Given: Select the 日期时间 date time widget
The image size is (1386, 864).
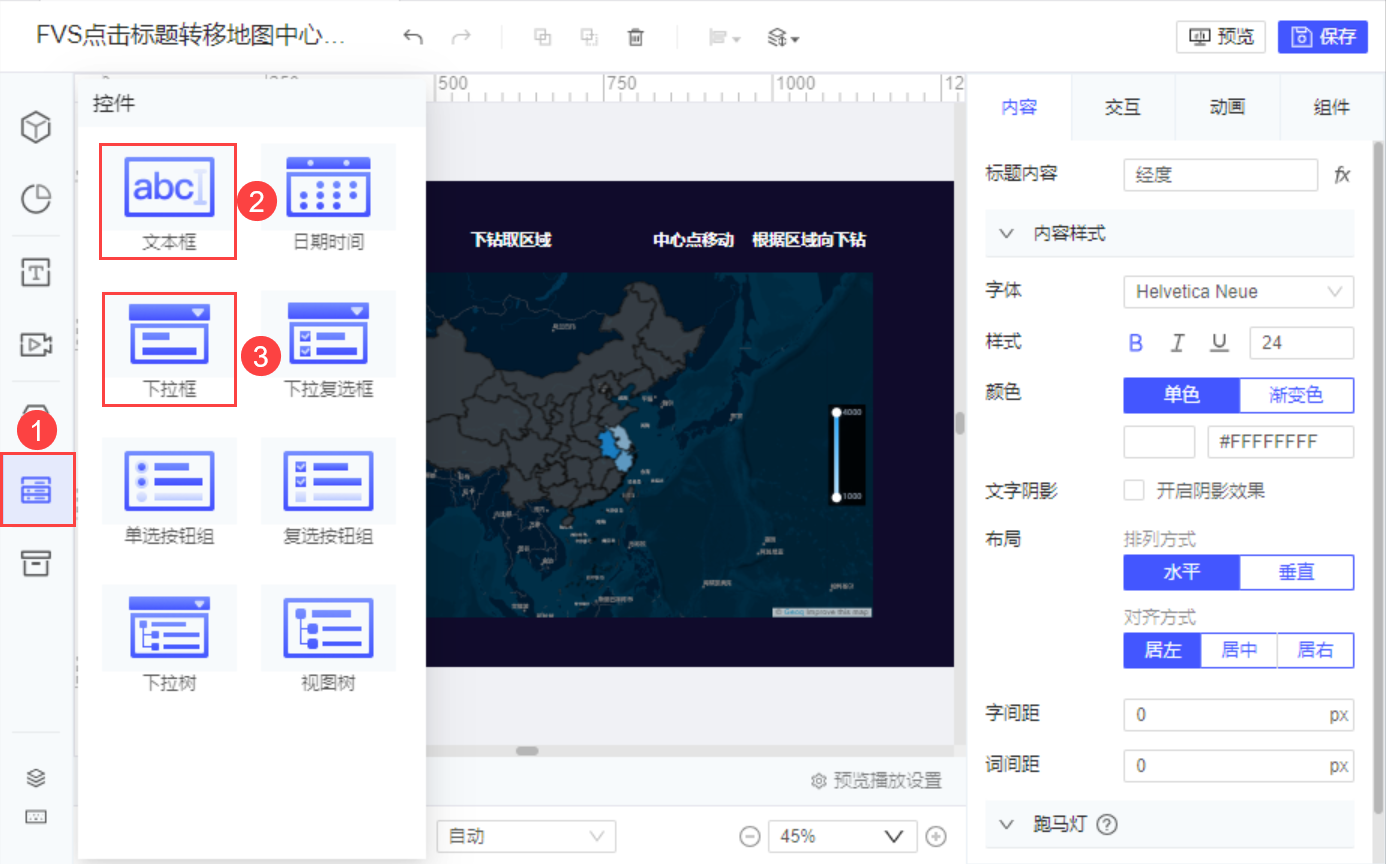Looking at the screenshot, I should (329, 201).
